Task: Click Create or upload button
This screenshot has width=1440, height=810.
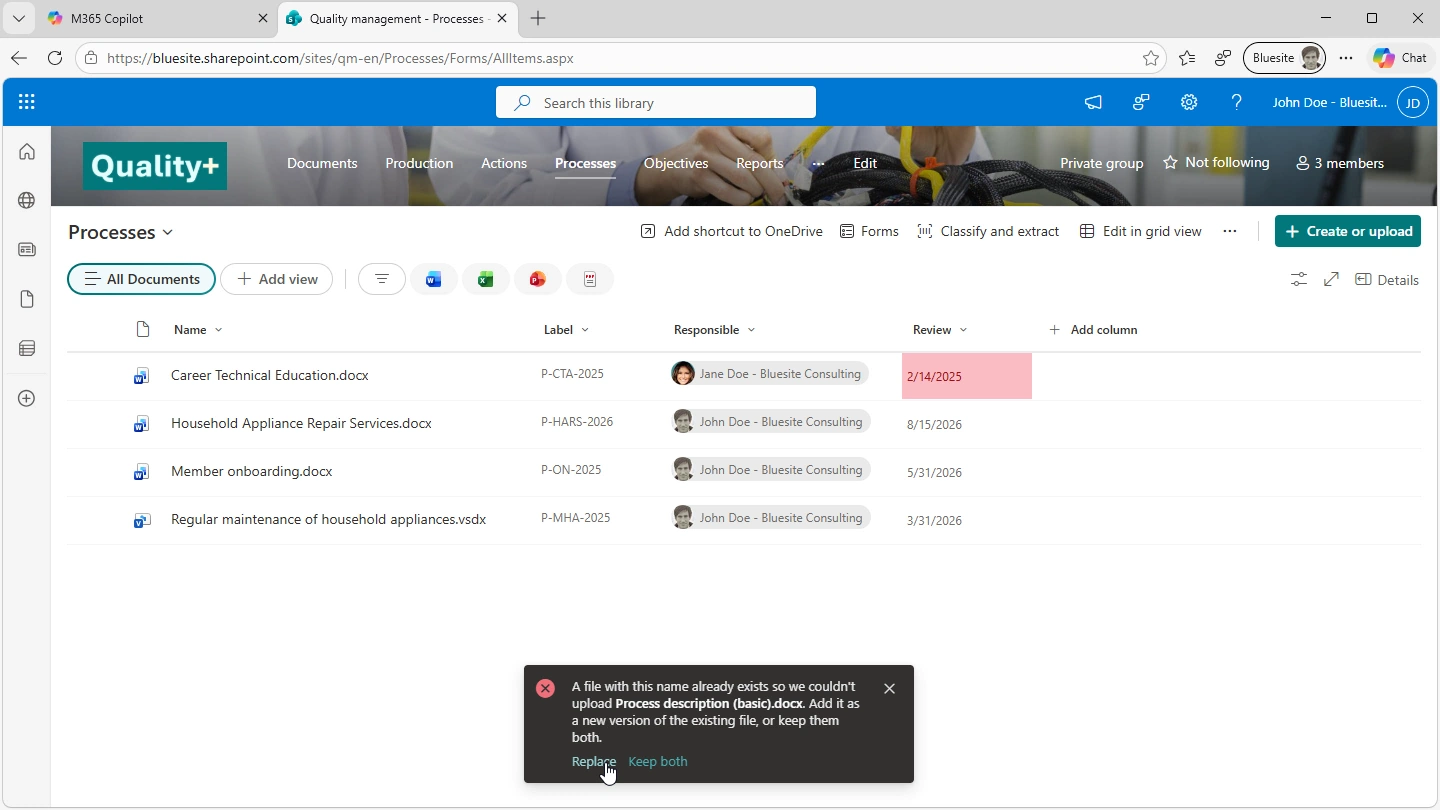Action: [1348, 231]
